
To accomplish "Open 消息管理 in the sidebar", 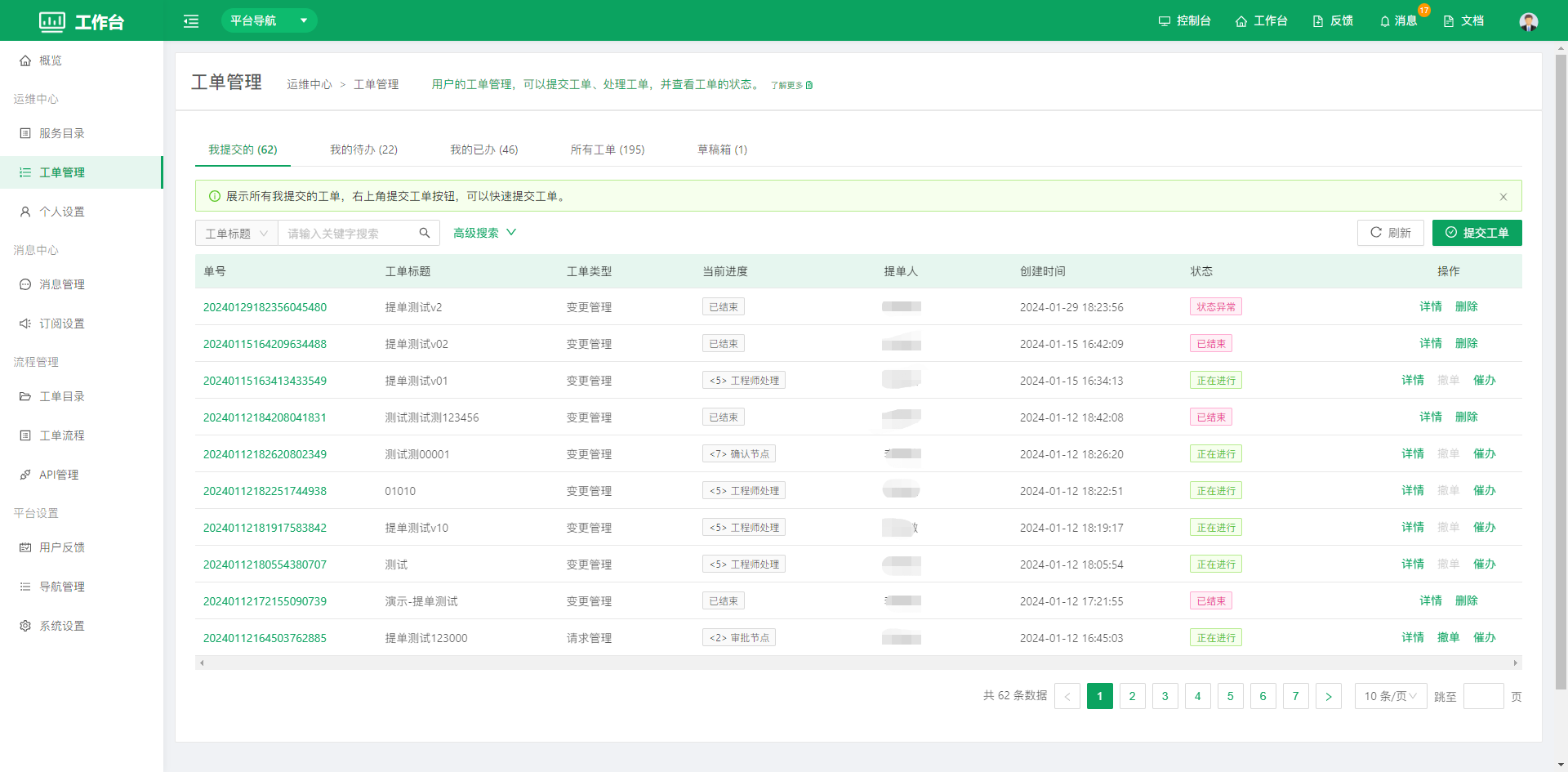I will click(x=82, y=284).
